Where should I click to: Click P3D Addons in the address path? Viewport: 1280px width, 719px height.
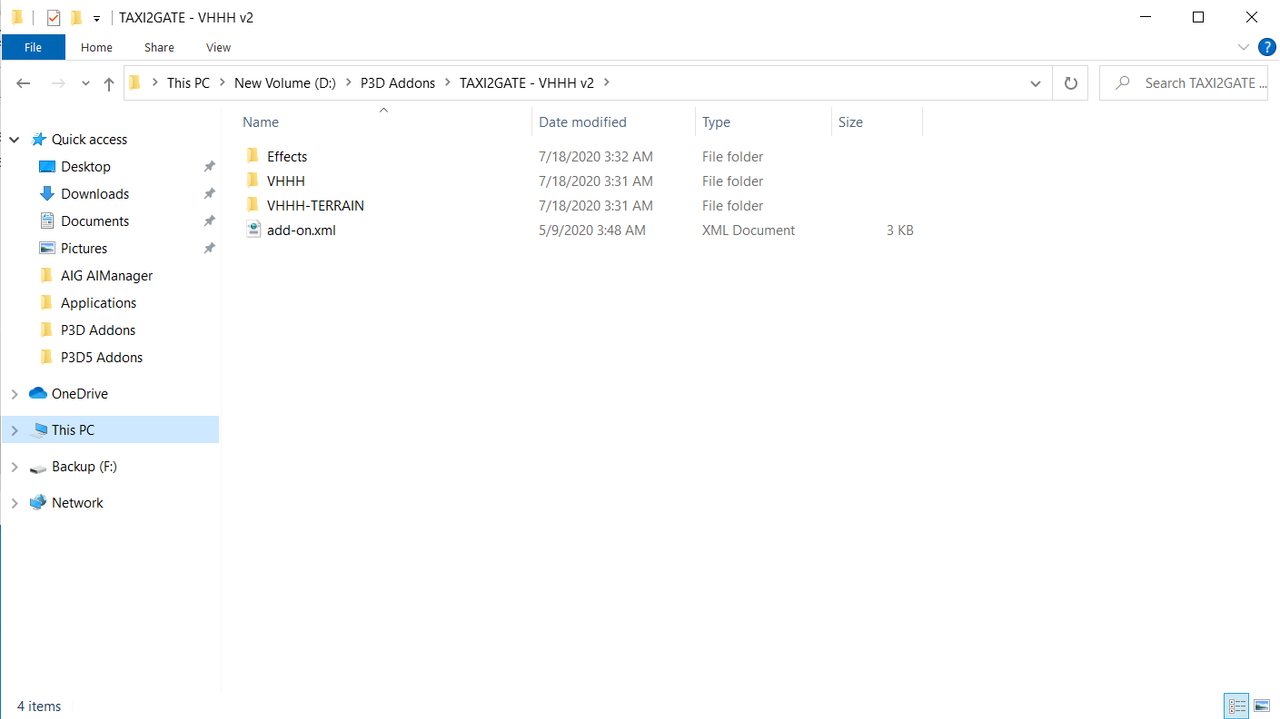point(398,83)
